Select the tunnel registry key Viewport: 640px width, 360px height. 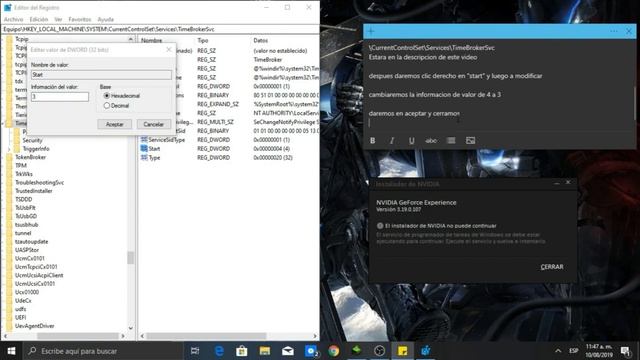coord(23,233)
